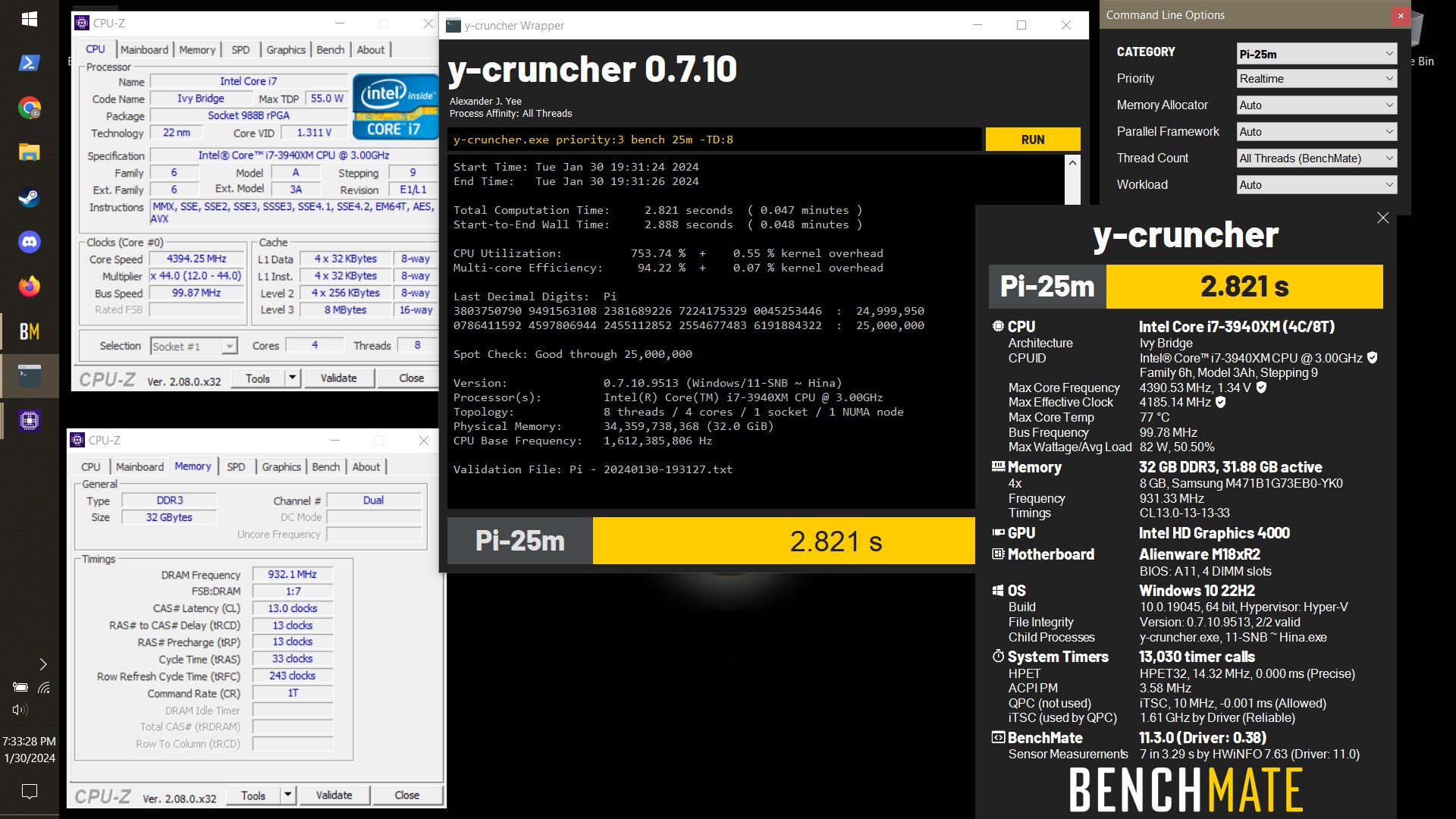Close the BenchMate y-cruncher result panel

(1383, 218)
